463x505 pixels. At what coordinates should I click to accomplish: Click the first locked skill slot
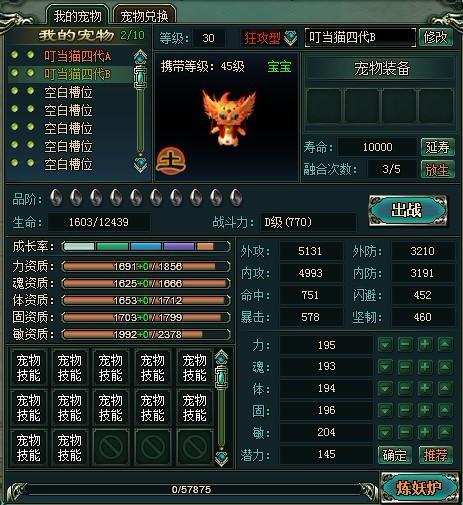111,447
